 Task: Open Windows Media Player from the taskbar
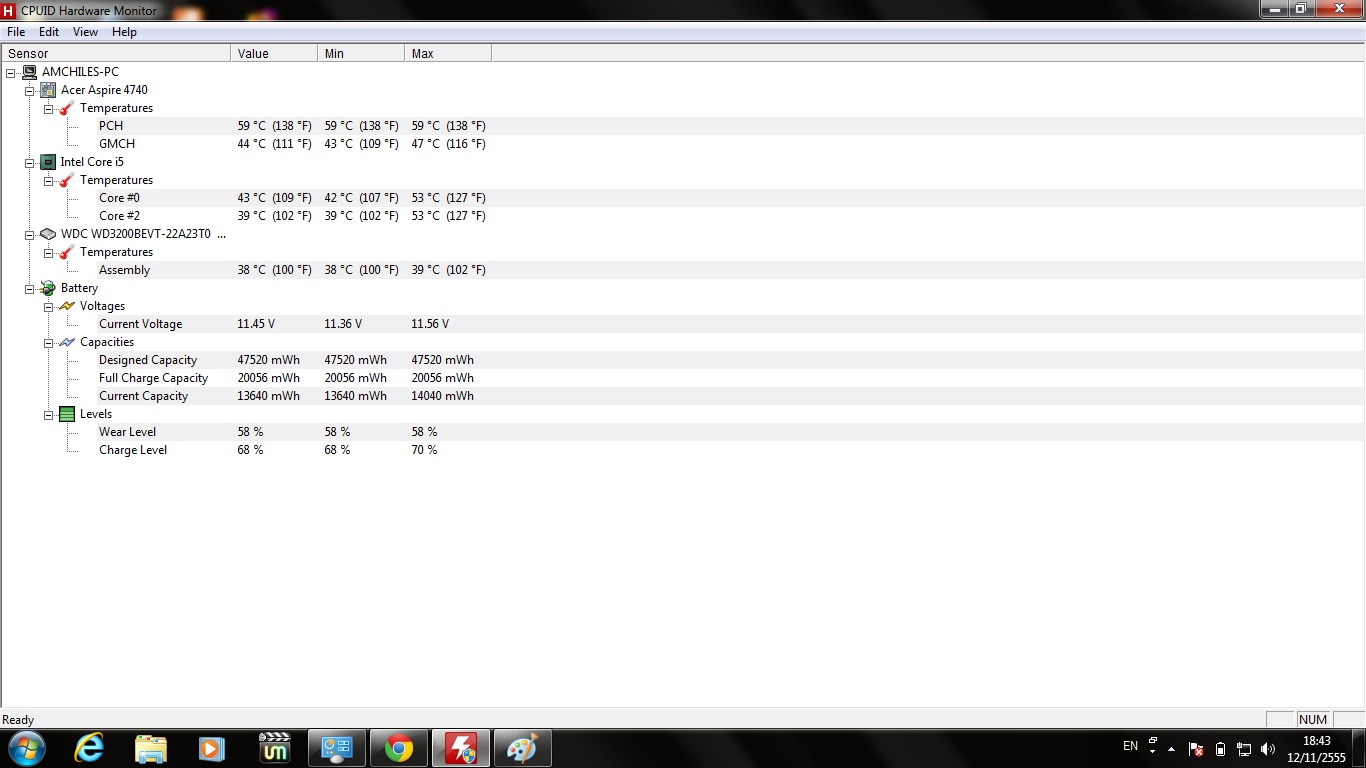coord(211,748)
